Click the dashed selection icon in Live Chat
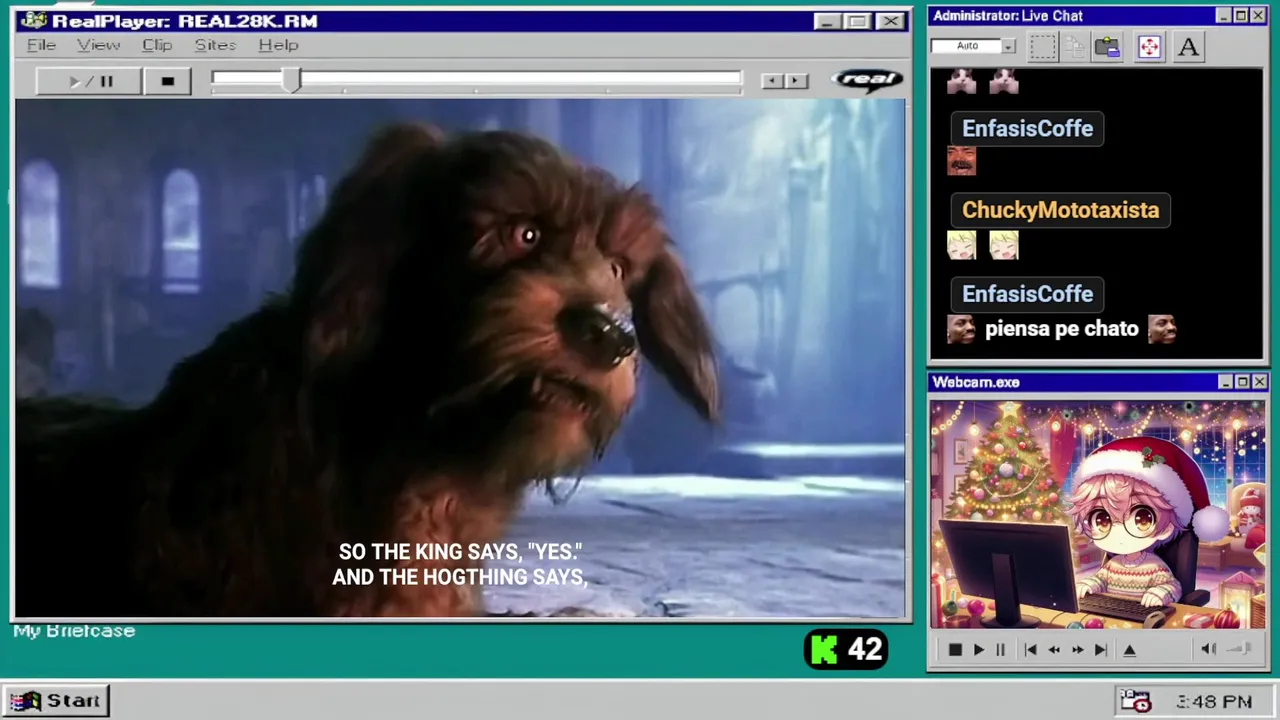 coord(1042,46)
